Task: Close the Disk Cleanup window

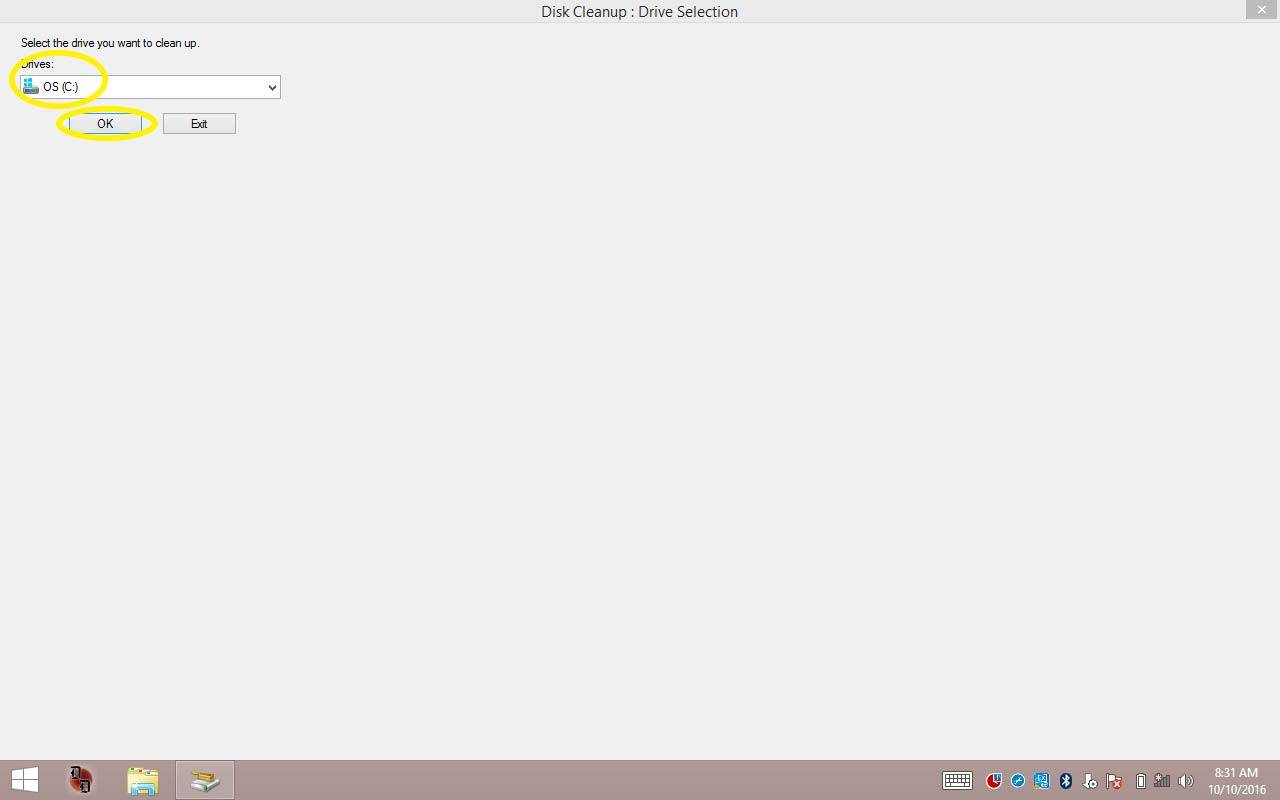Action: point(1261,10)
